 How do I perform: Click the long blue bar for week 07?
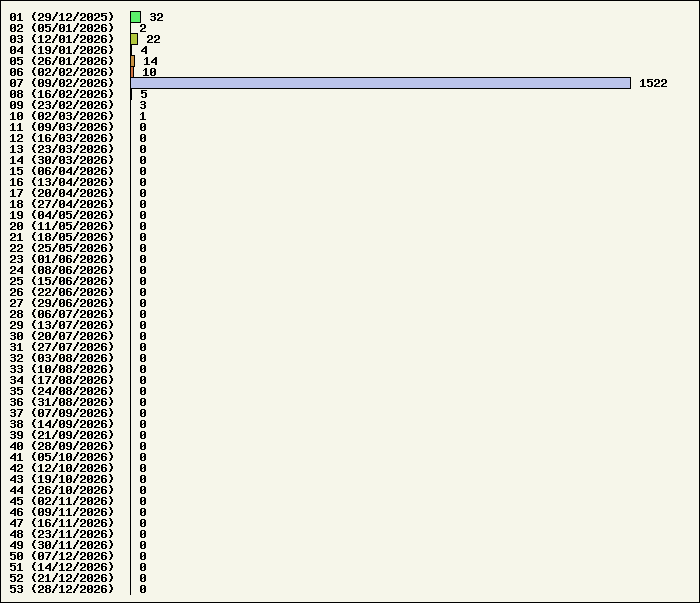[x=380, y=83]
